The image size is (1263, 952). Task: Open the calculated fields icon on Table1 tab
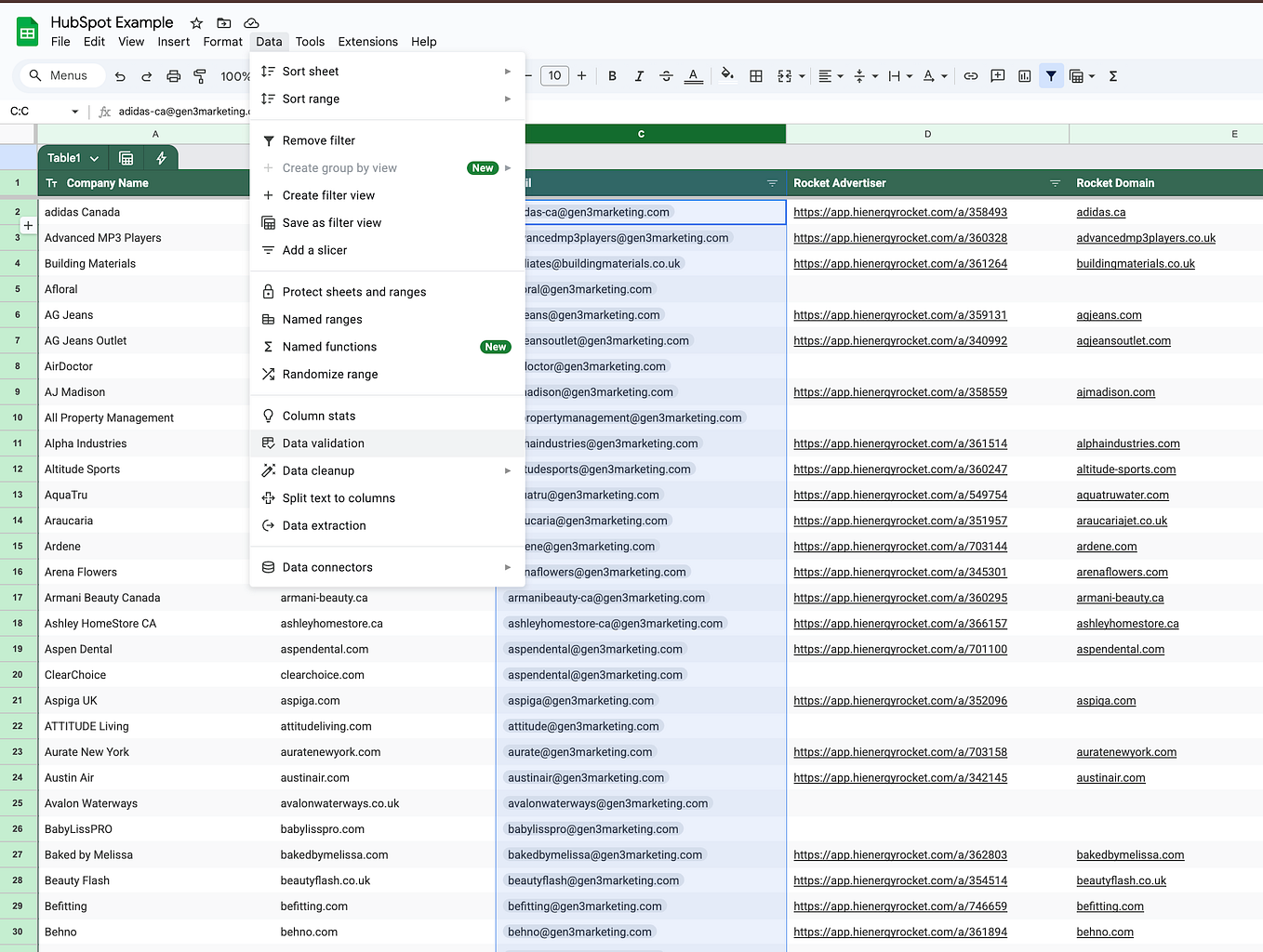161,157
